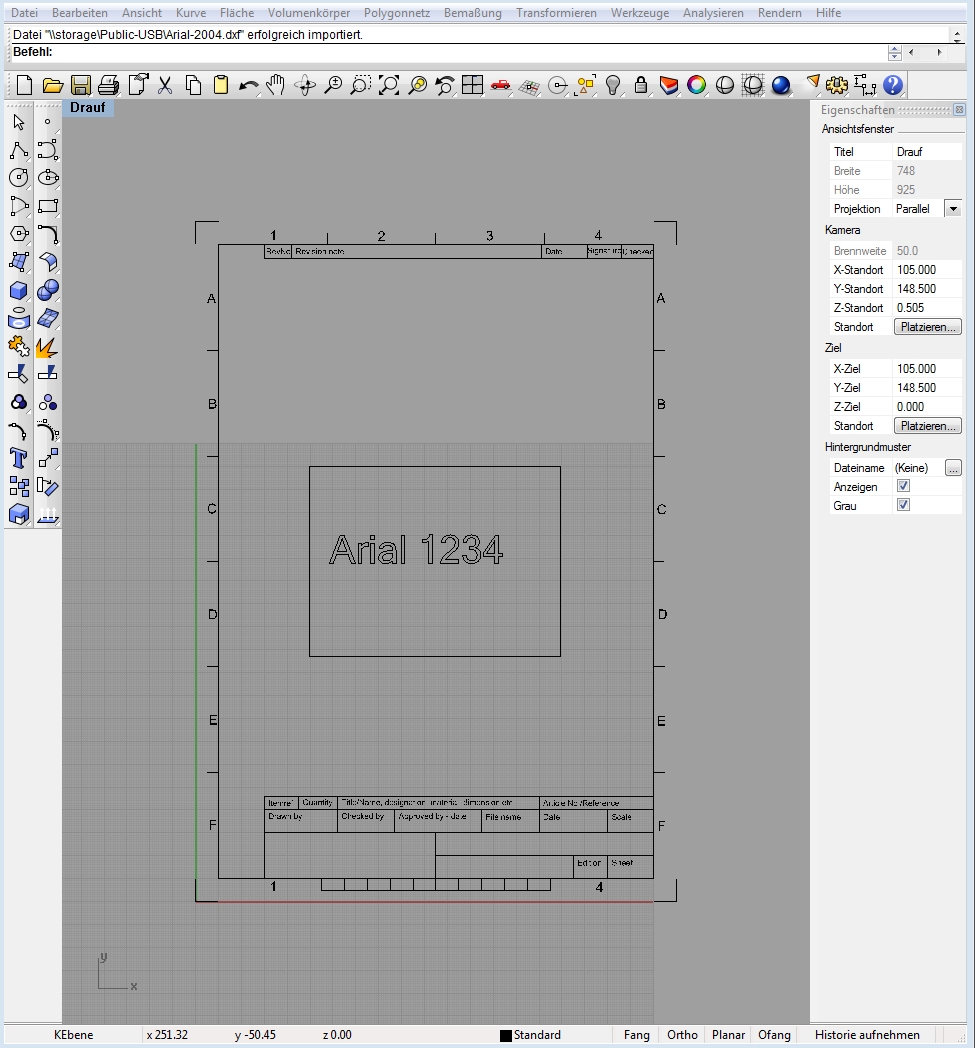Viewport: 975px width, 1048px height.
Task: Select the Drauf viewport title tab
Action: point(88,108)
